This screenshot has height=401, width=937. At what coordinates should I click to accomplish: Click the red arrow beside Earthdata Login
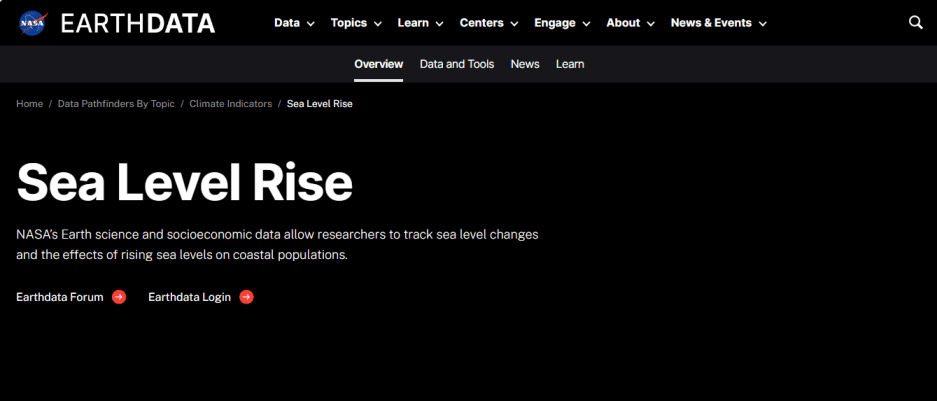(246, 297)
